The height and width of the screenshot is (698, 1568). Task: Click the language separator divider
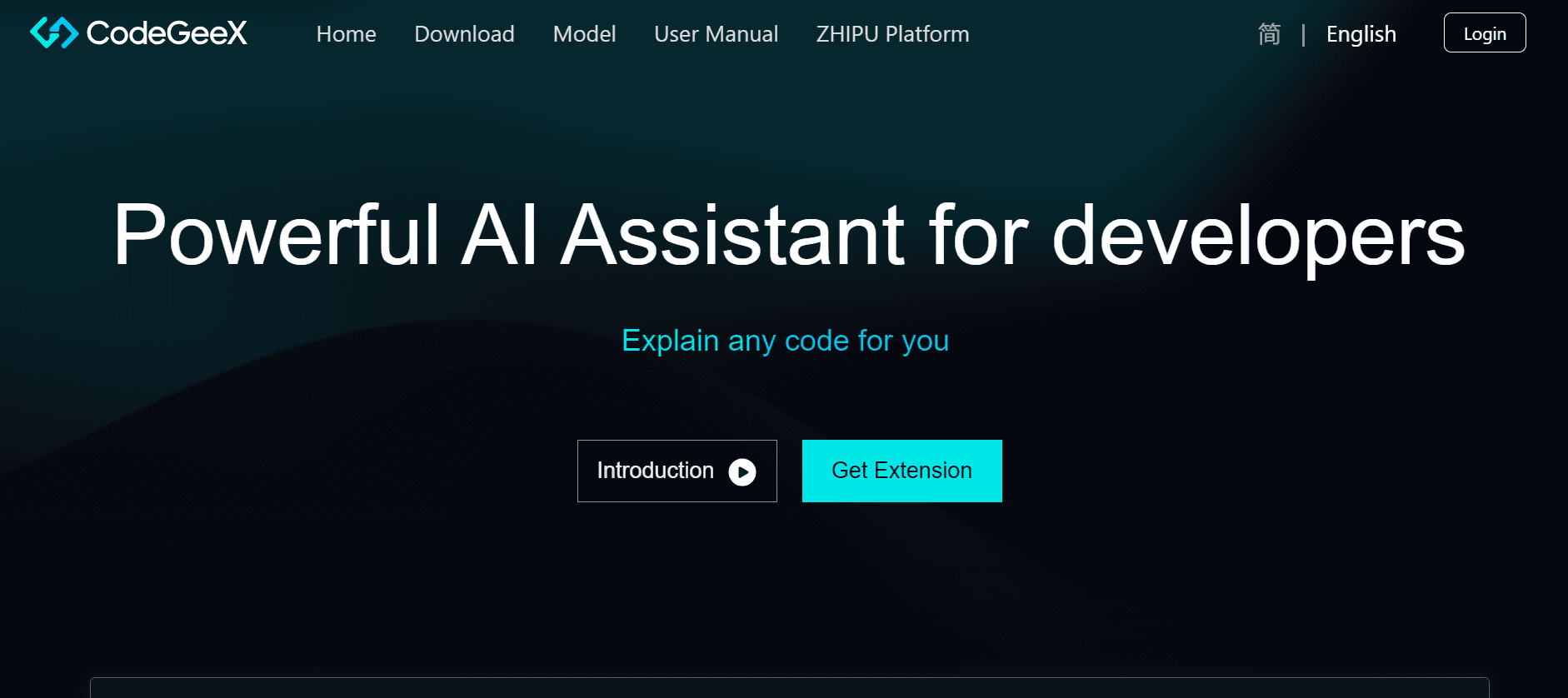click(1302, 34)
